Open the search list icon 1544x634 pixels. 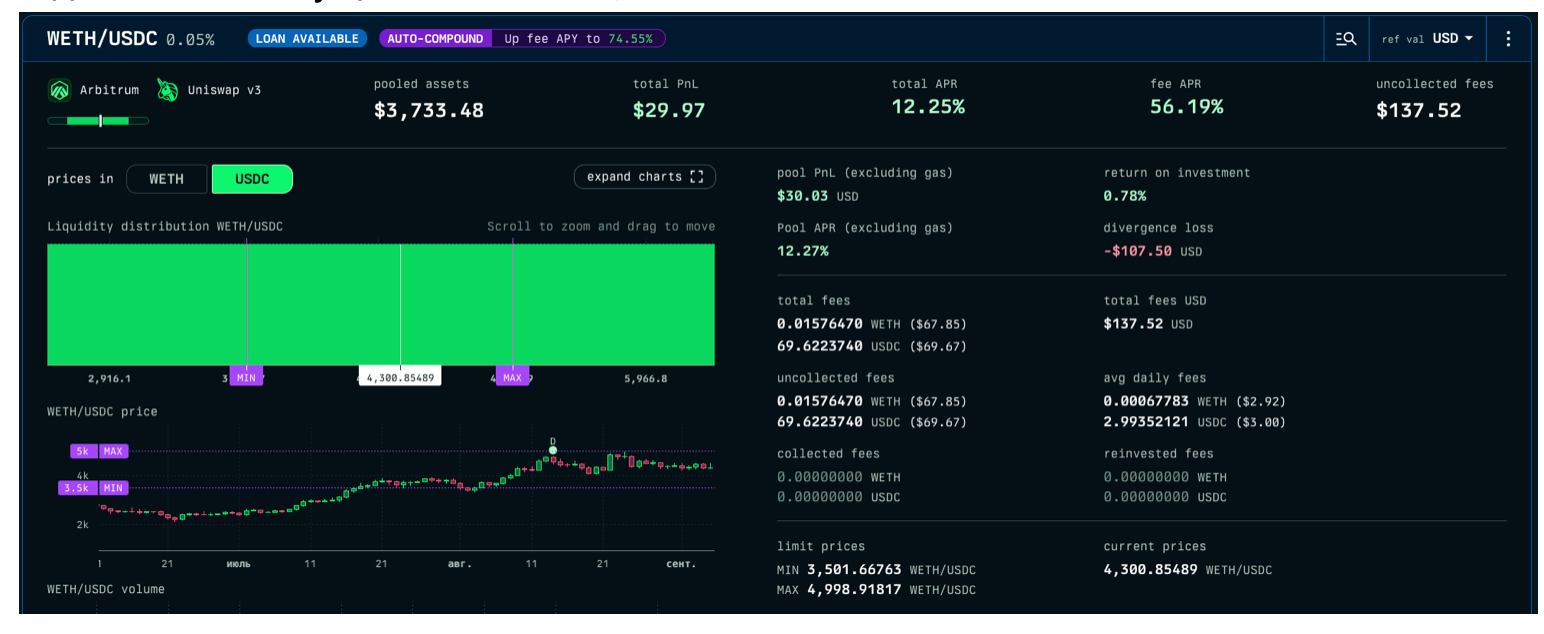[1345, 39]
